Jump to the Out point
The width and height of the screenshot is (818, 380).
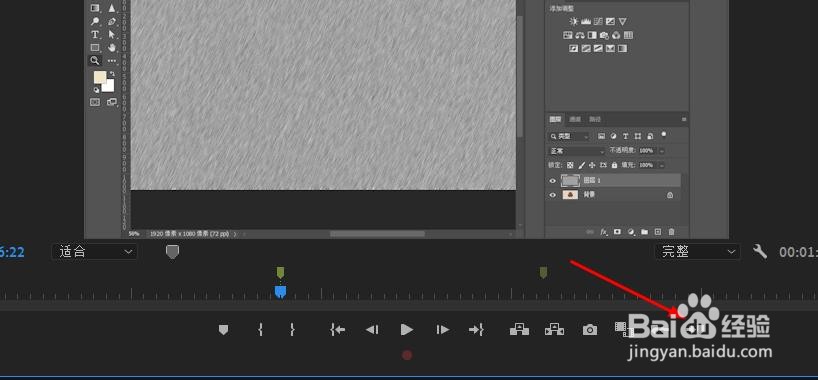tap(476, 329)
